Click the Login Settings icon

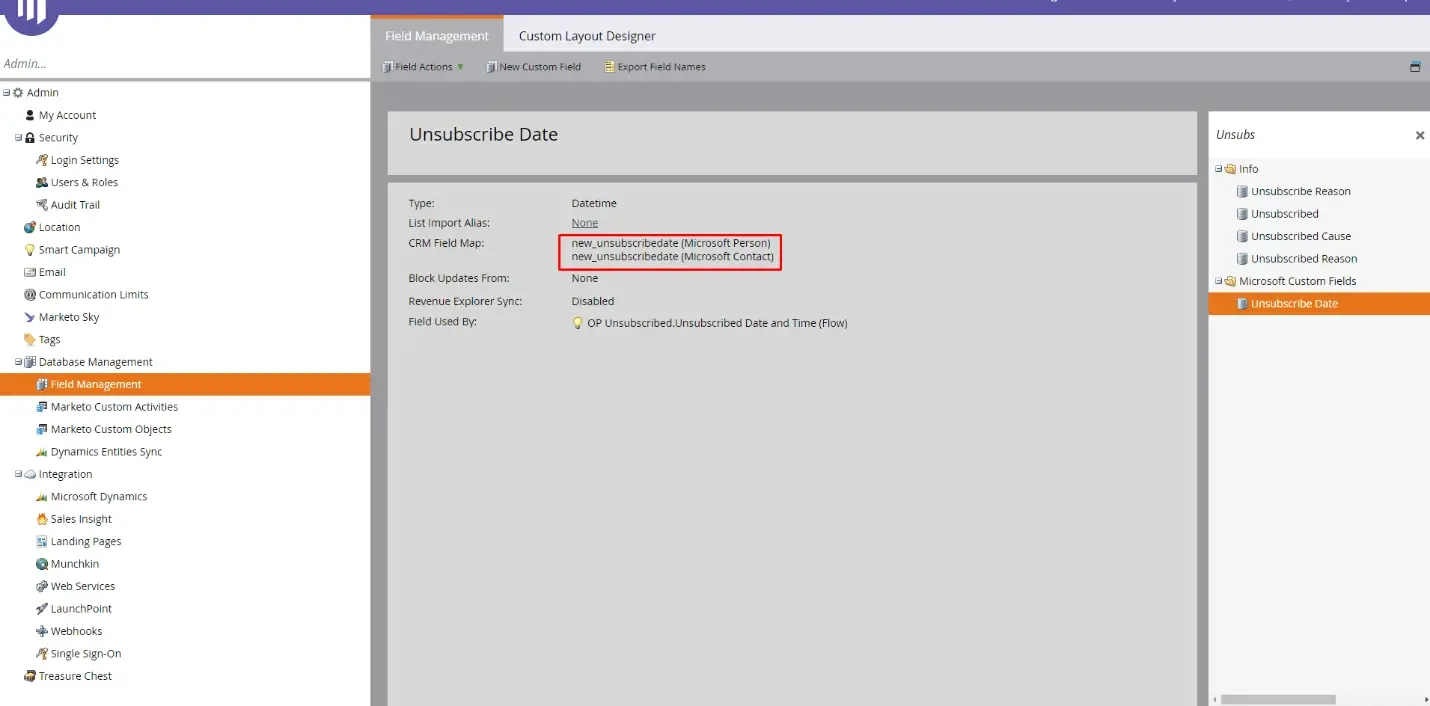coord(42,160)
